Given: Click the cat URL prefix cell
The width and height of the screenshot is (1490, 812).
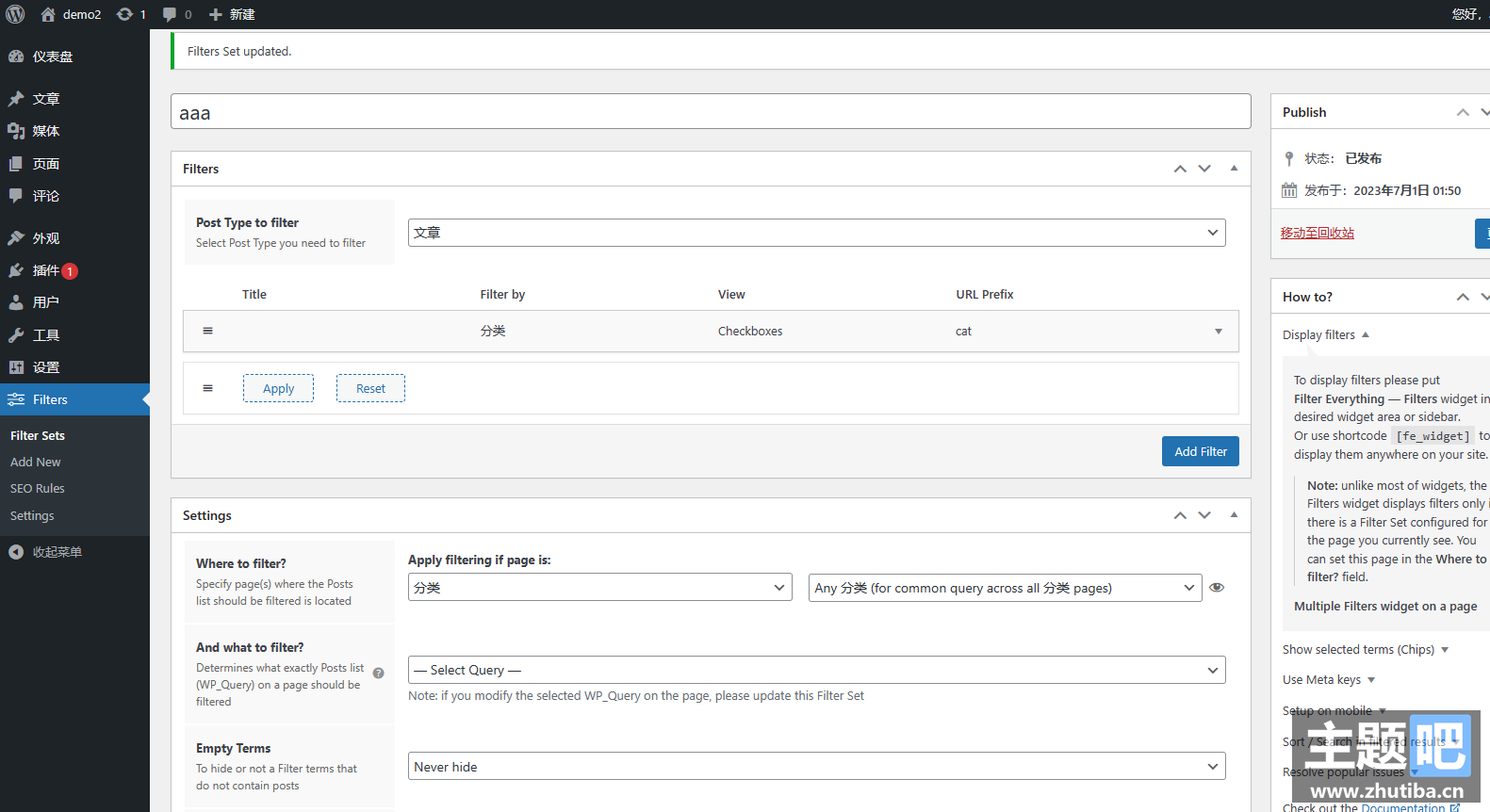Looking at the screenshot, I should 963,331.
